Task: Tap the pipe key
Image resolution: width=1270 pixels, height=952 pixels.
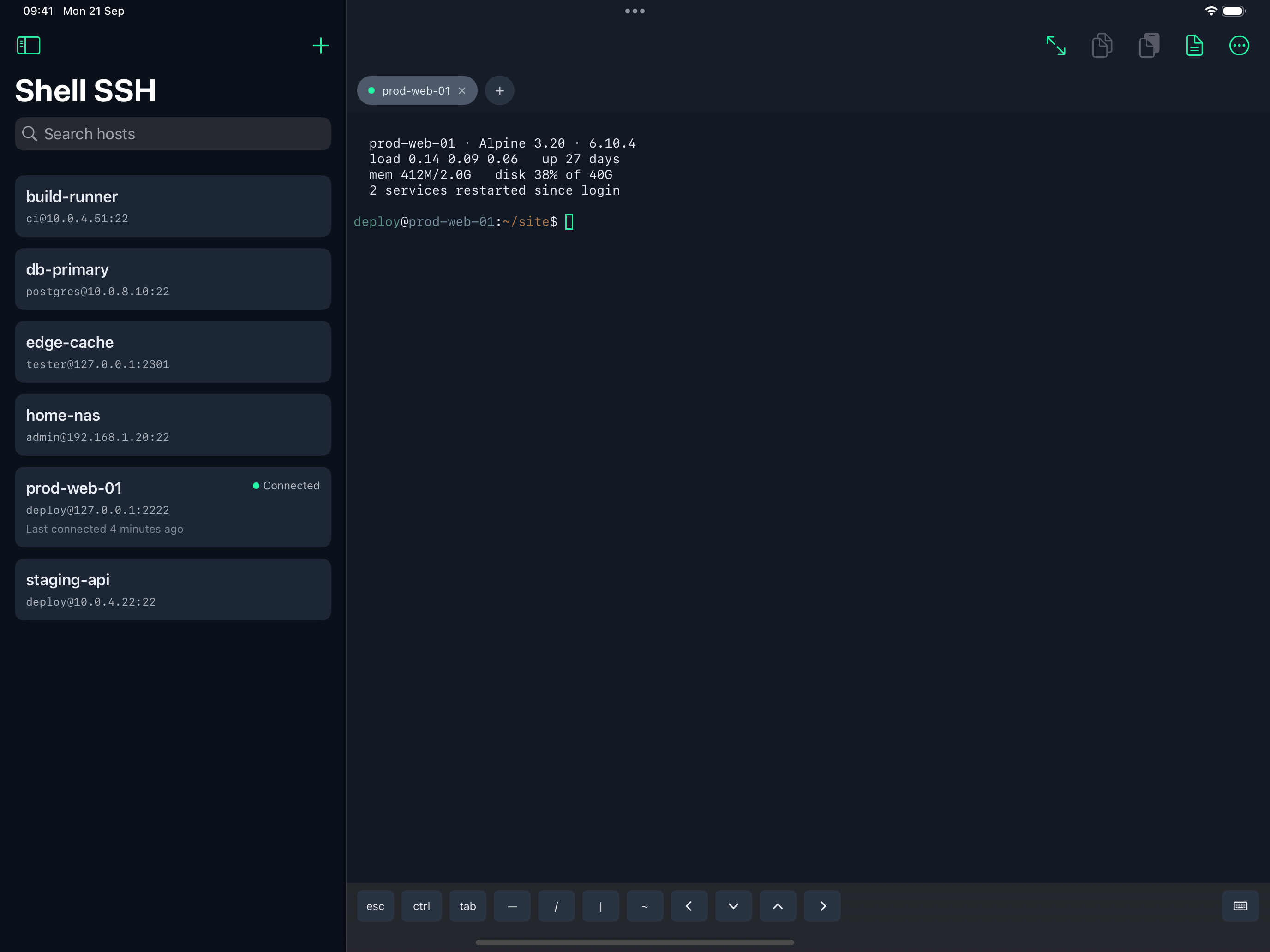Action: point(600,906)
